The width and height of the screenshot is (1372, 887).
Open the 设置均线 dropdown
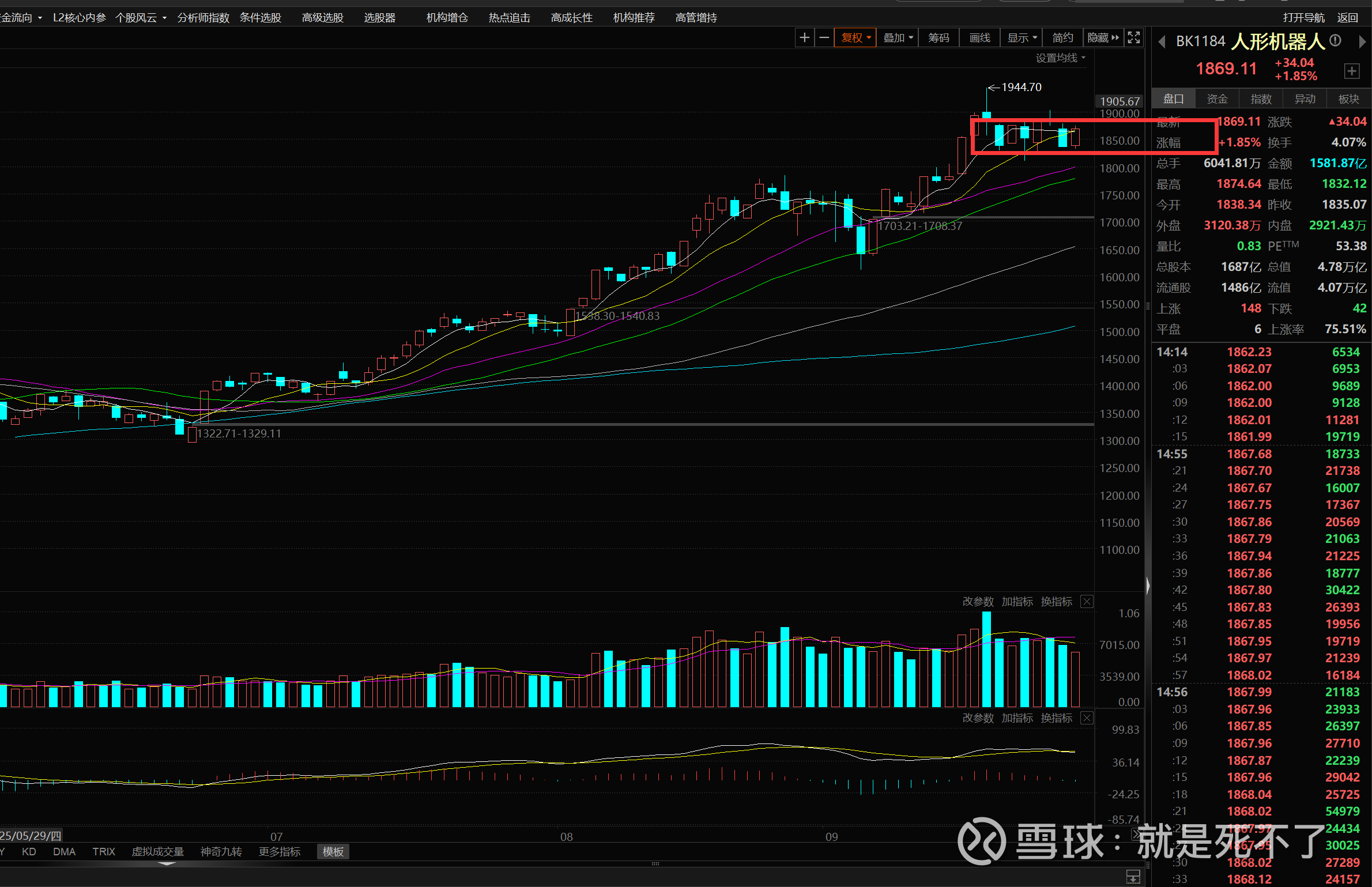(x=1060, y=58)
